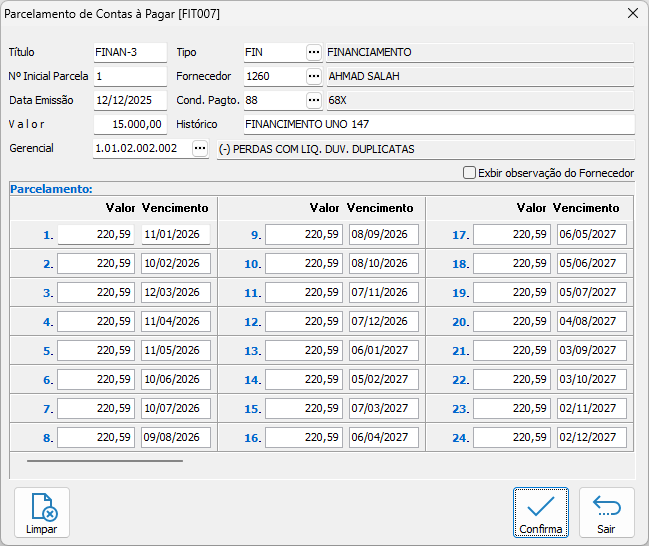Click the horizontal scrollbar under installments
The image size is (649, 546).
pos(105,461)
